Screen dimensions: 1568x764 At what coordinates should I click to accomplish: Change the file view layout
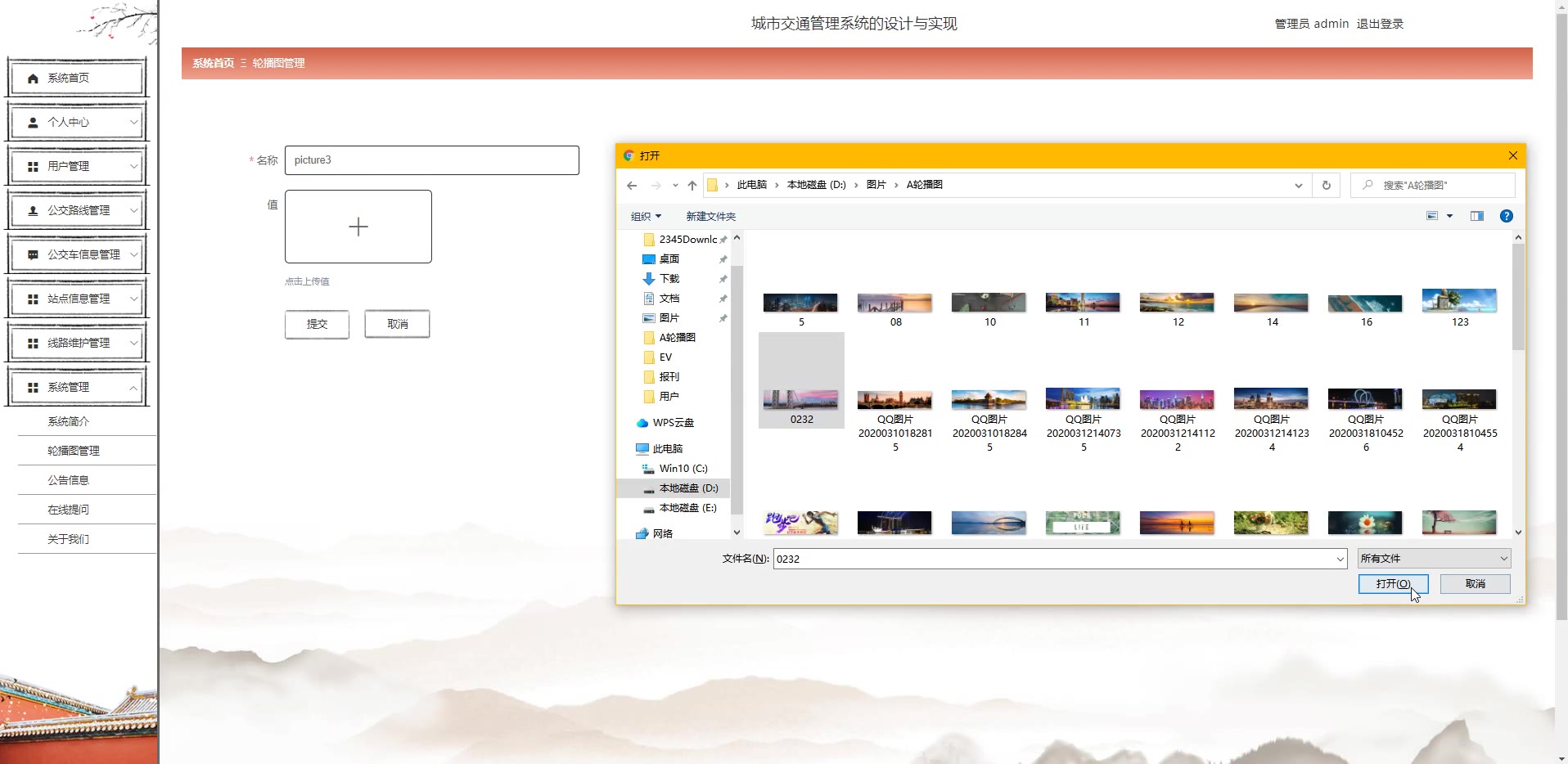(x=1433, y=216)
